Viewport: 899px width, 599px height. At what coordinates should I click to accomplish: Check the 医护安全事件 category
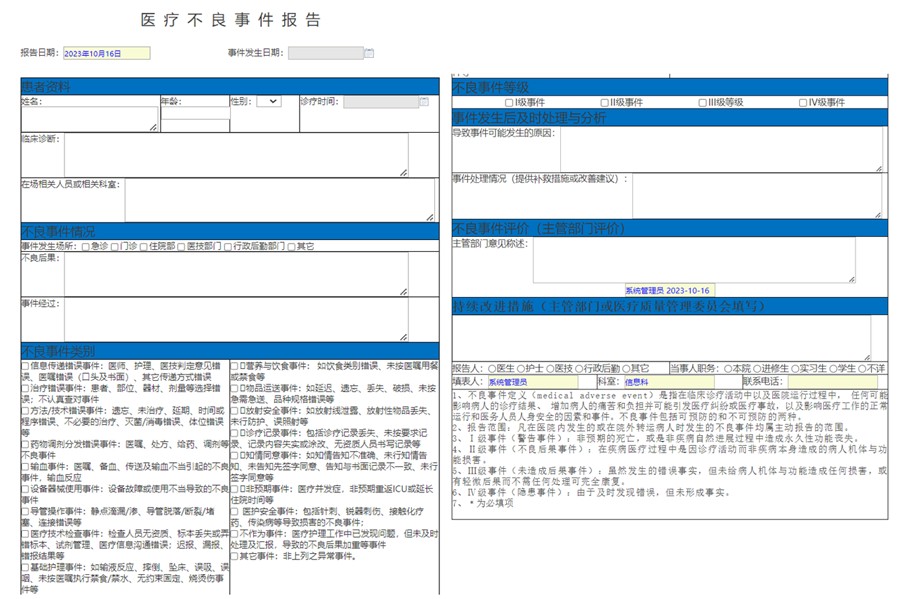coord(234,511)
